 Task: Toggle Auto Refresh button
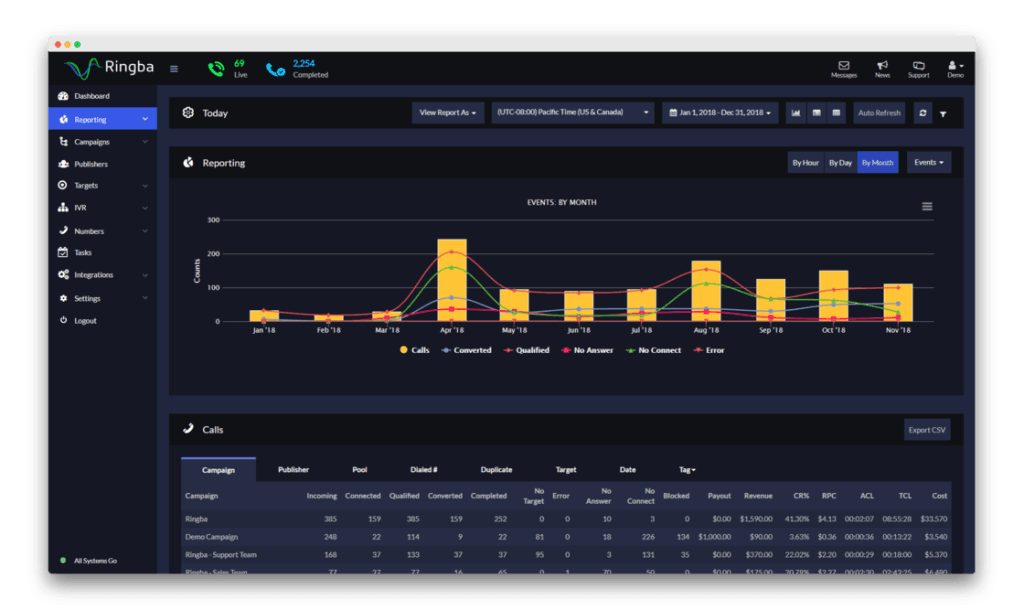879,113
